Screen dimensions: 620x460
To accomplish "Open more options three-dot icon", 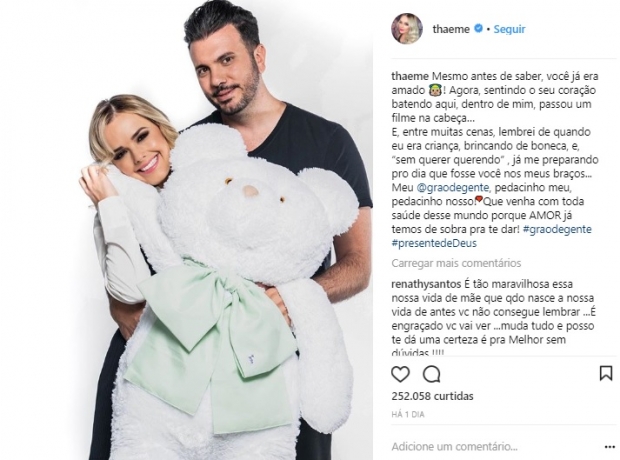I will coord(610,447).
